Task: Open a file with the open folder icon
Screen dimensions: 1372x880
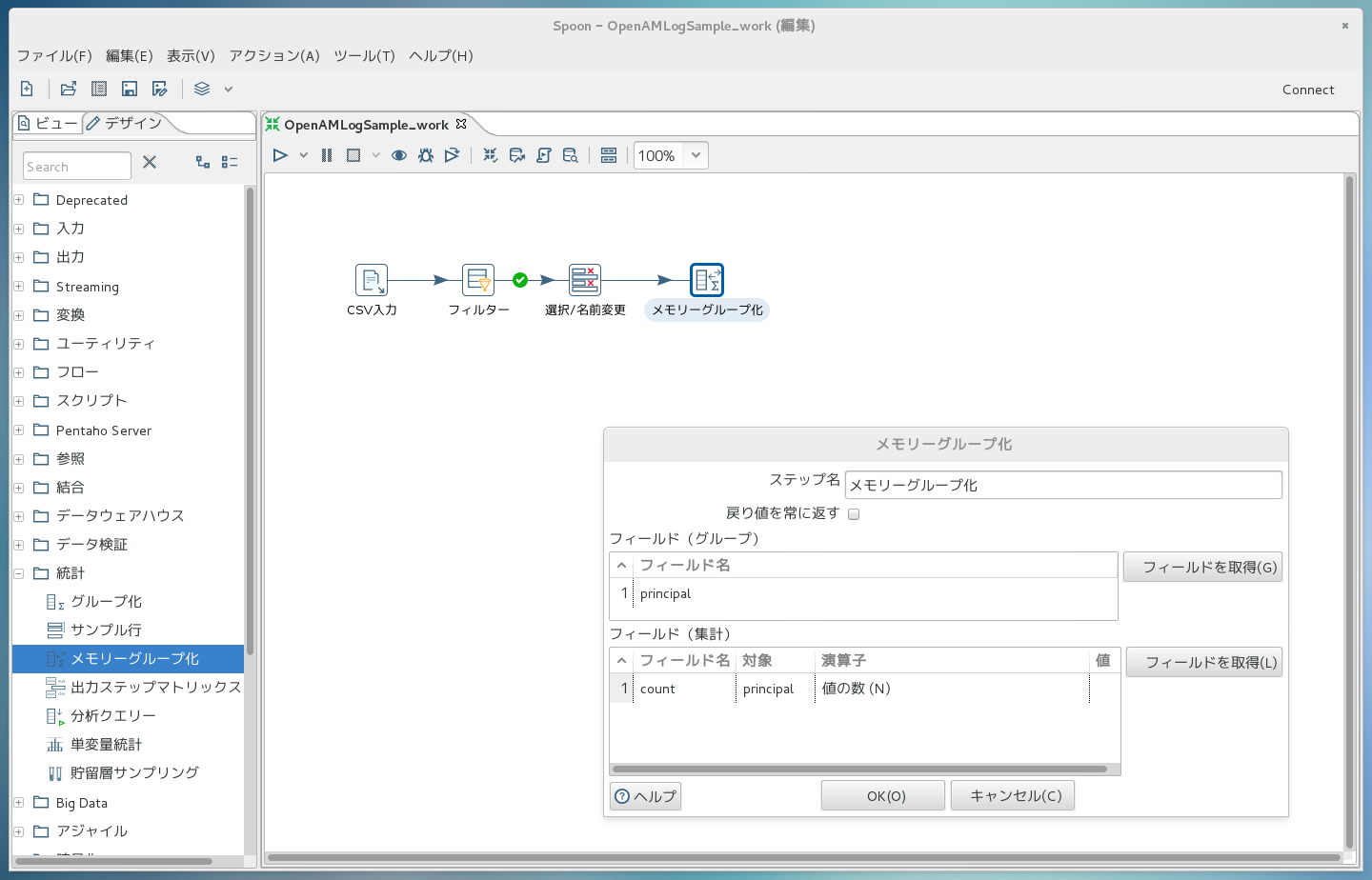Action: click(x=68, y=89)
